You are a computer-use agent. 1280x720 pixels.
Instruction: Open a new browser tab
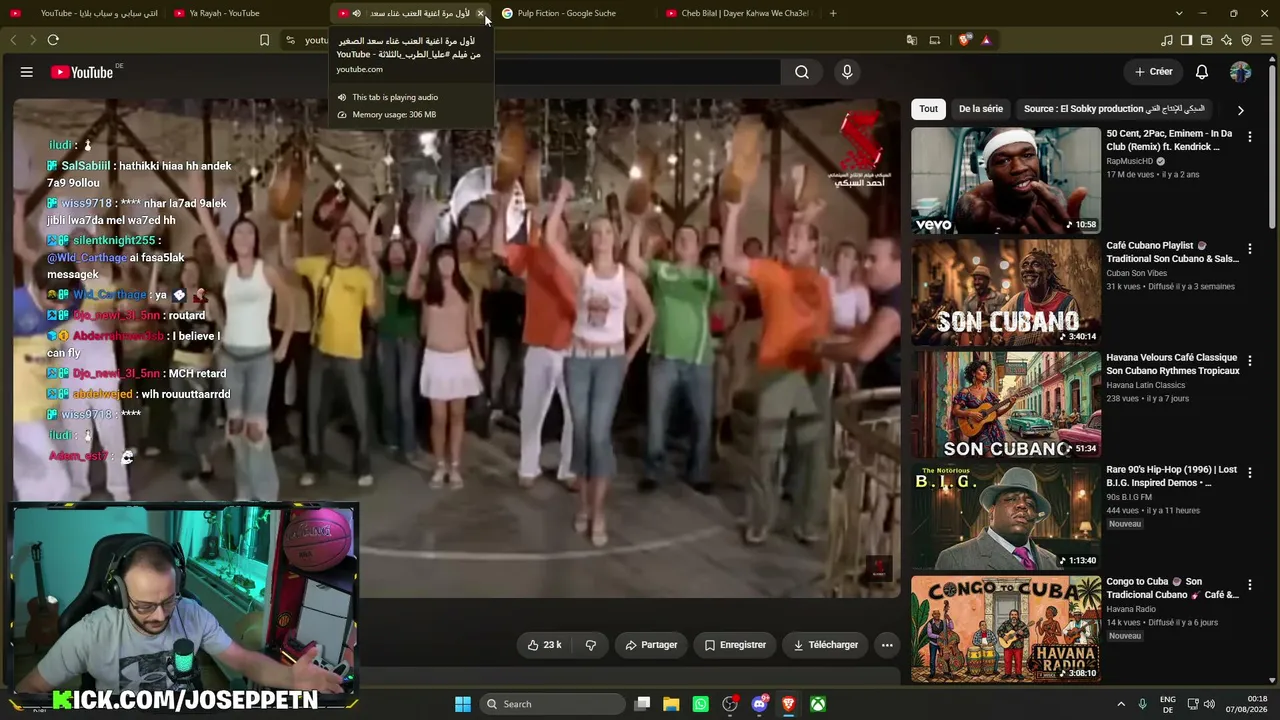833,13
